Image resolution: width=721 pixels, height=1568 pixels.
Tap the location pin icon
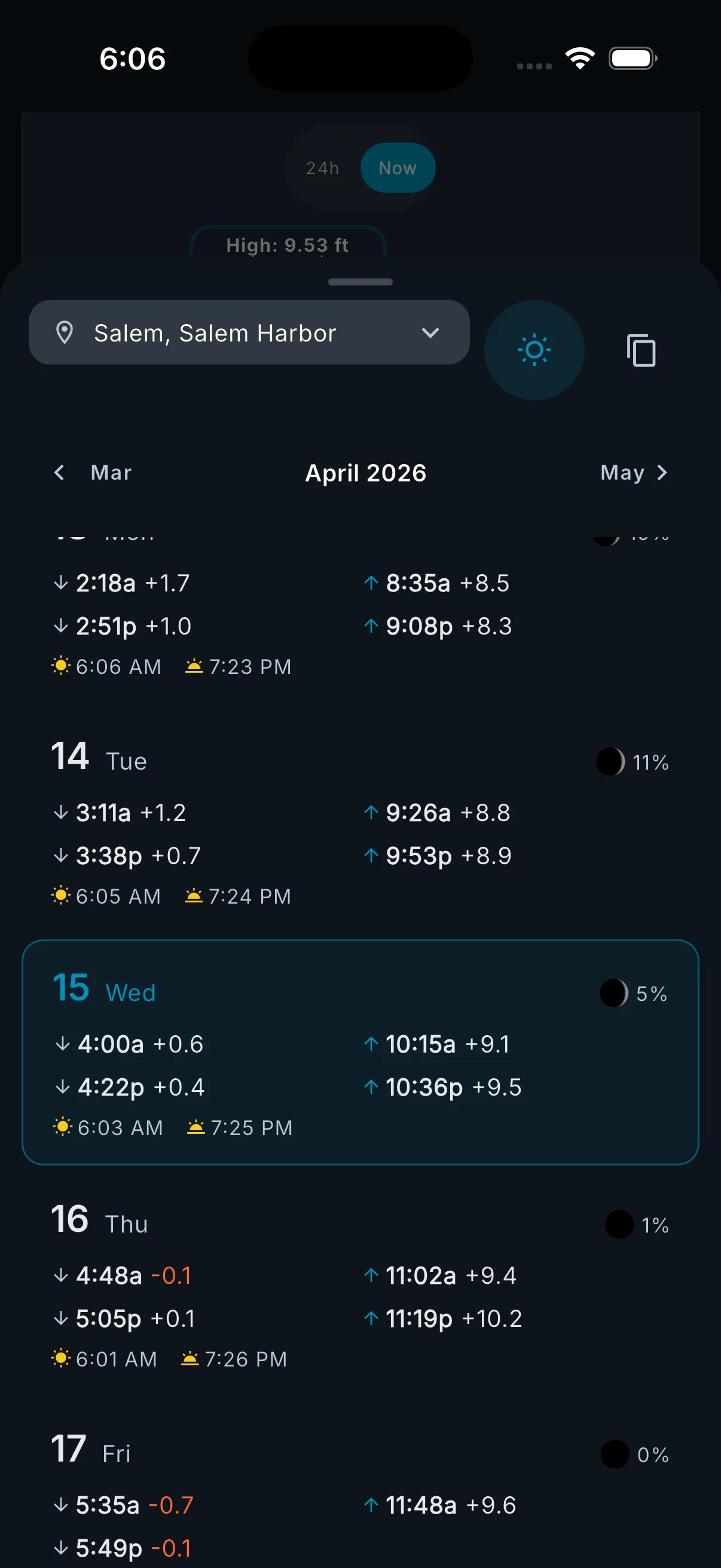tap(66, 332)
